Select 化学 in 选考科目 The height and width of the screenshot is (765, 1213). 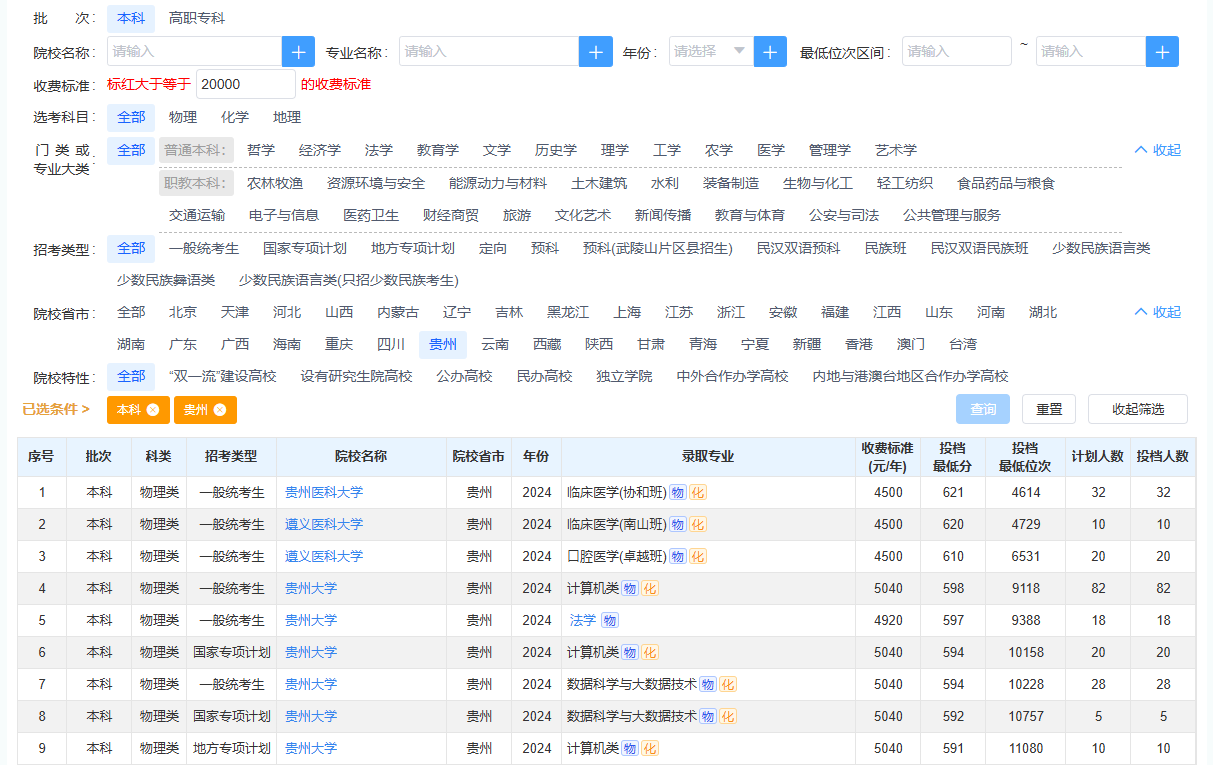234,117
